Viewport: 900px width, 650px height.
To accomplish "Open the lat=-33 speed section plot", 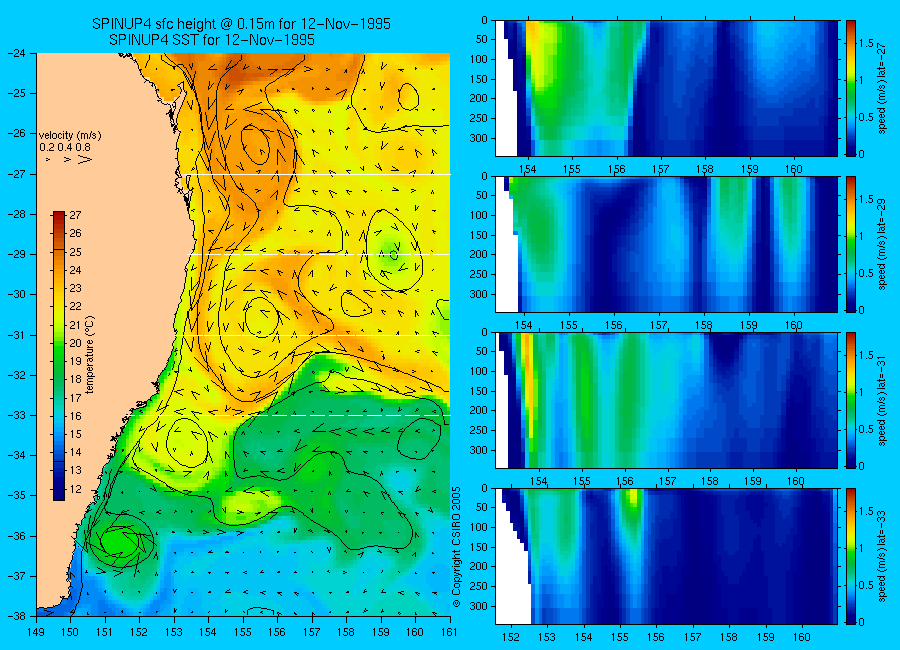I will [x=666, y=556].
